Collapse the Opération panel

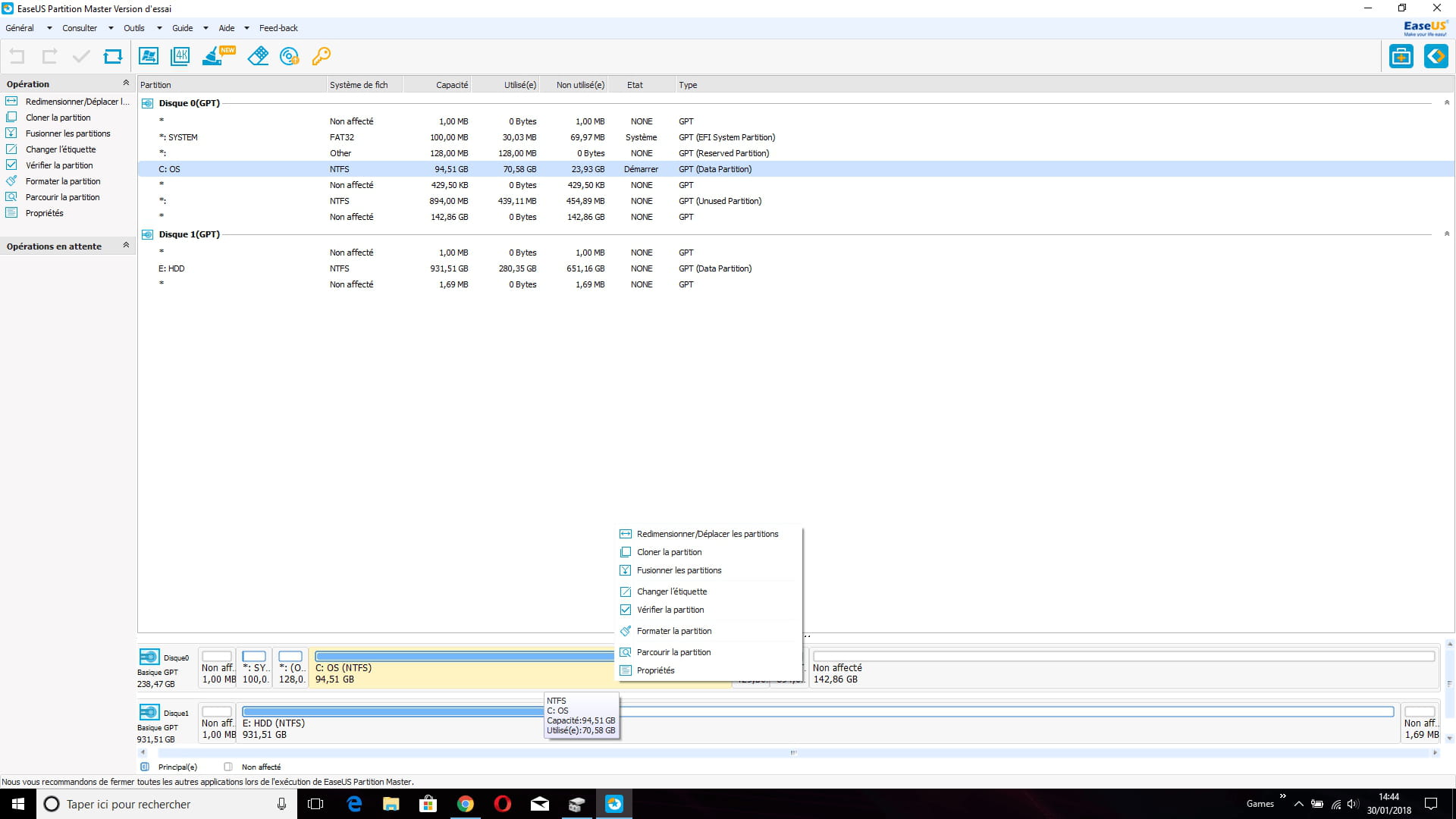[126, 83]
